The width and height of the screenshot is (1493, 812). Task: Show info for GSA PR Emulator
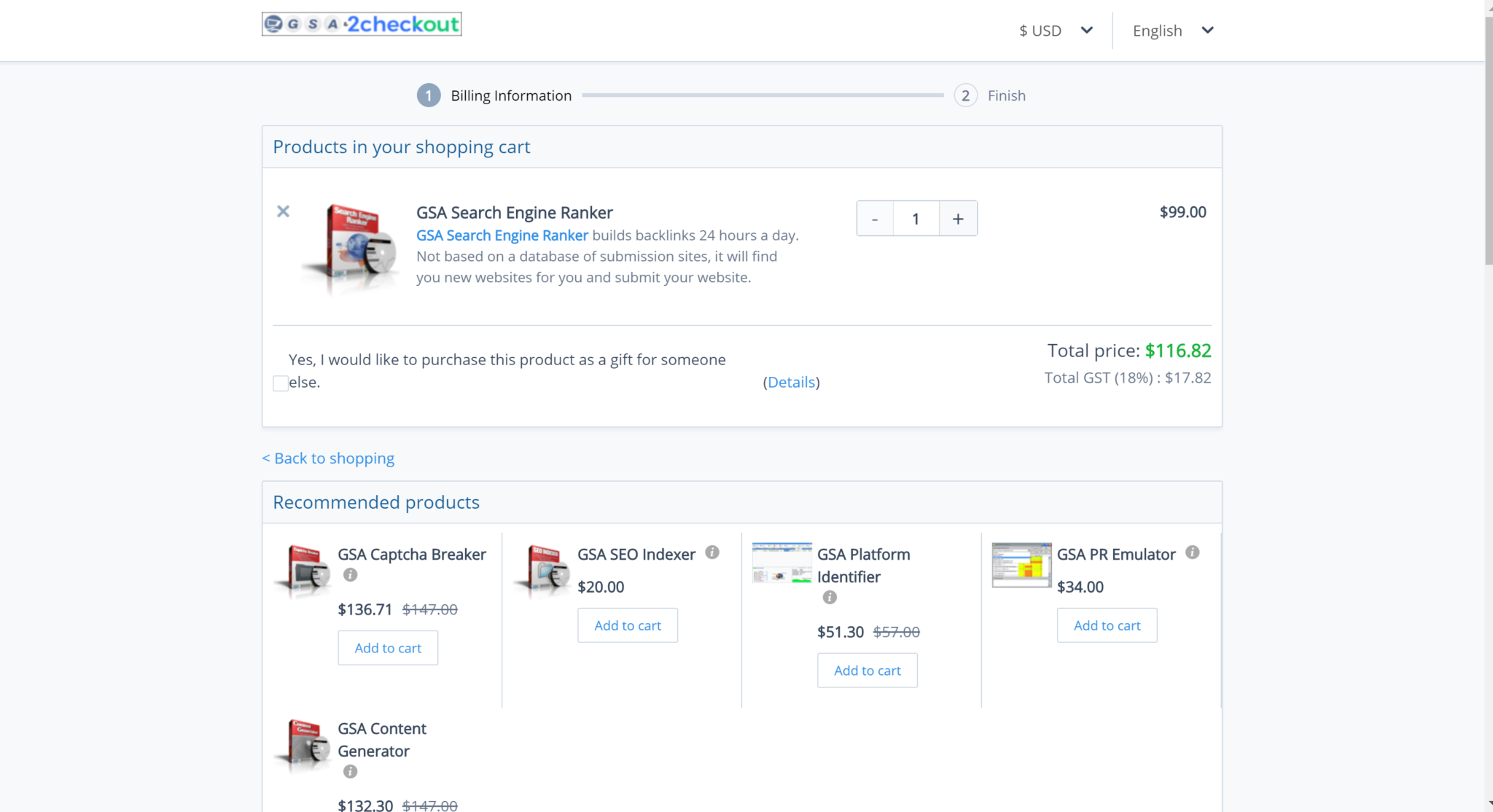pyautogui.click(x=1193, y=553)
